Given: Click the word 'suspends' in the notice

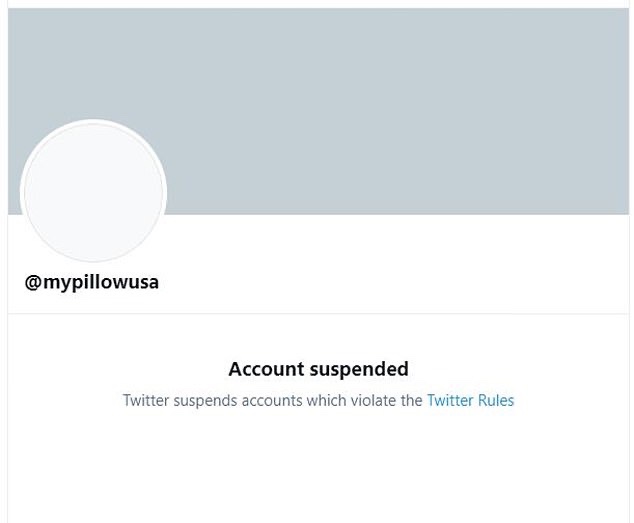Looking at the screenshot, I should click(204, 401).
